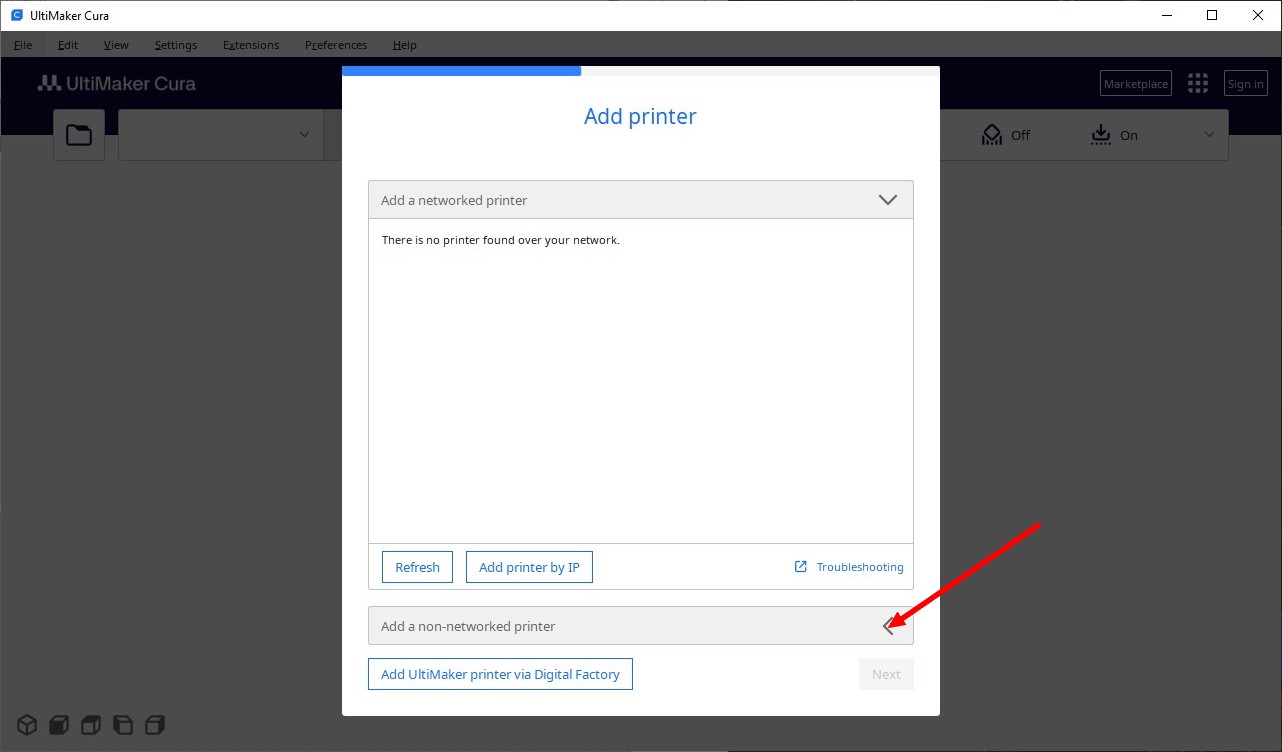
Task: Select the top view cube icon
Action: pos(91,724)
